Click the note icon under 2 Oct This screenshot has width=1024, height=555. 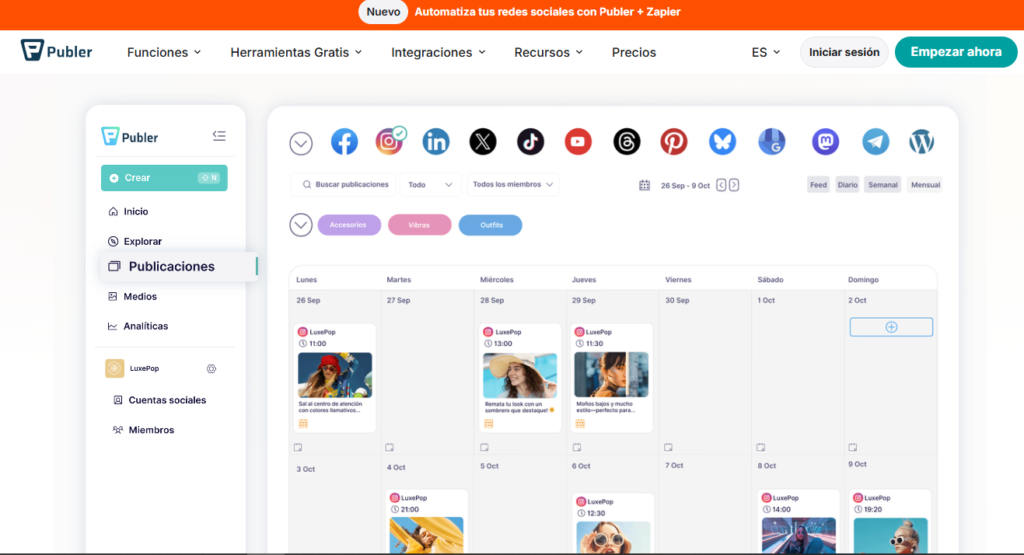[853, 447]
